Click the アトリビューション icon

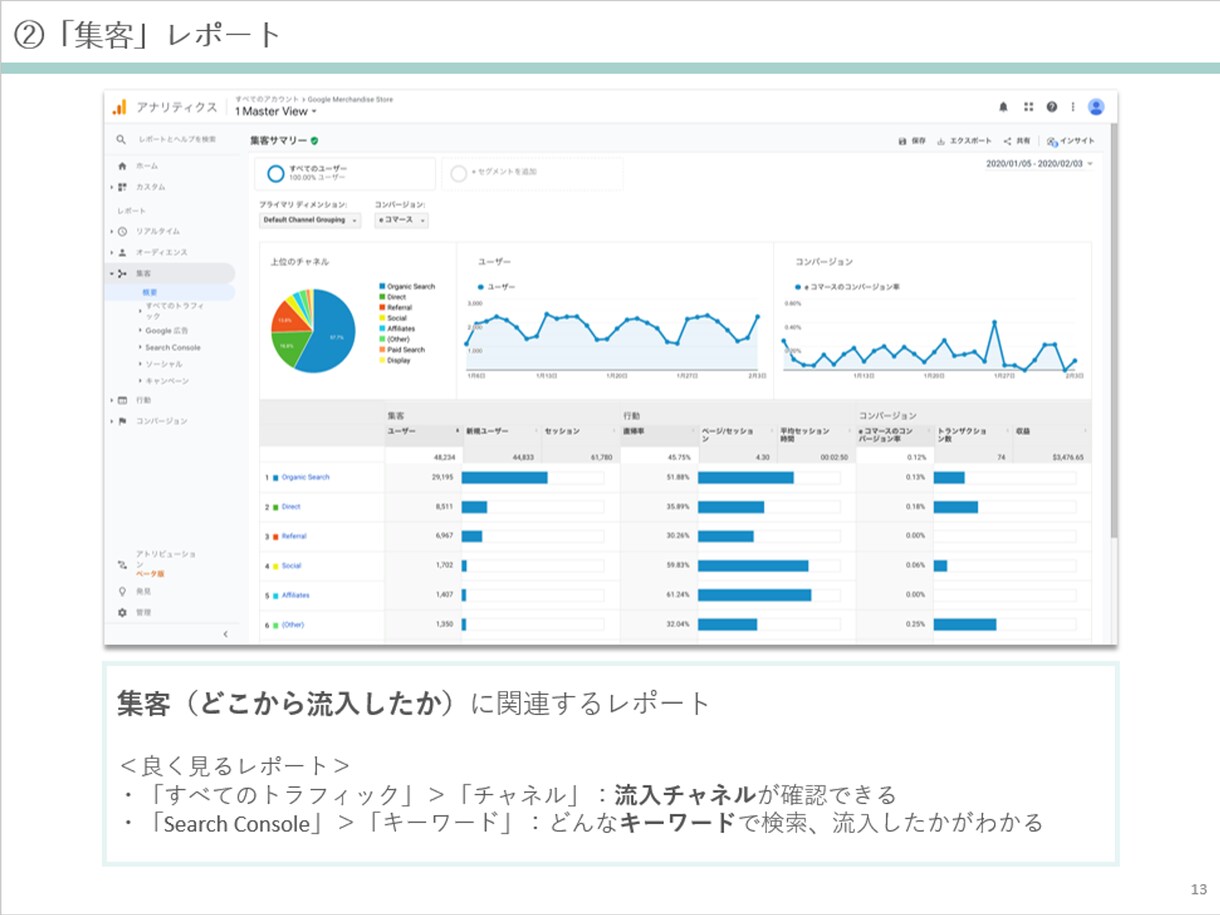tap(122, 564)
